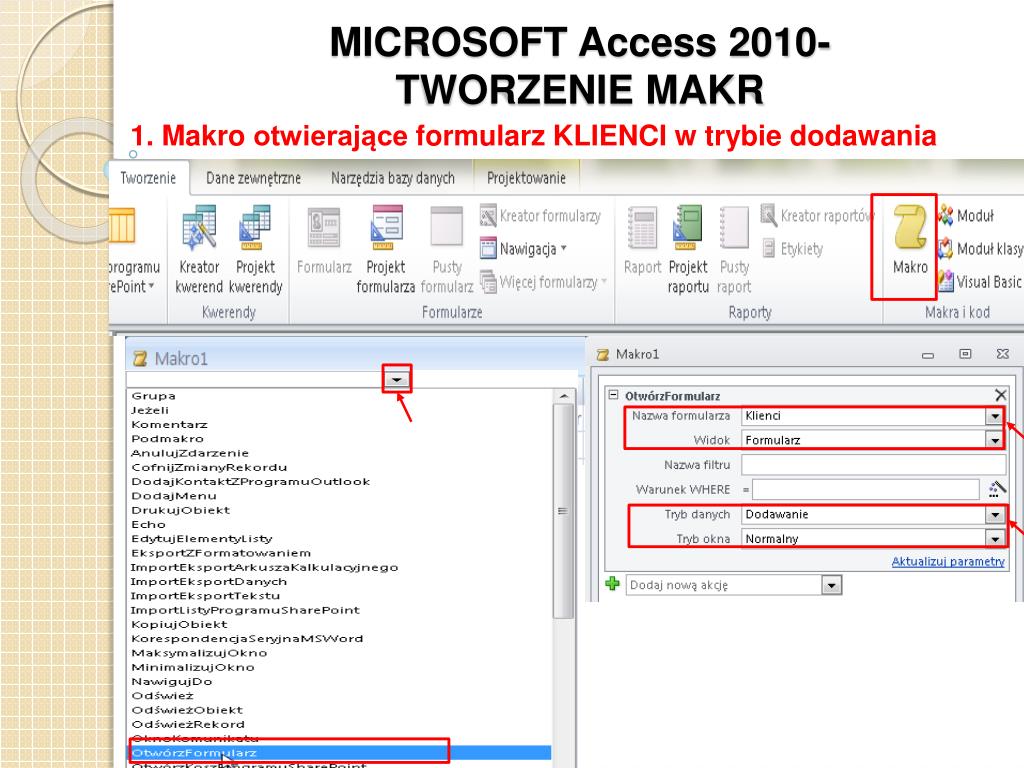Choose DodajMenu action

pyautogui.click(x=174, y=496)
